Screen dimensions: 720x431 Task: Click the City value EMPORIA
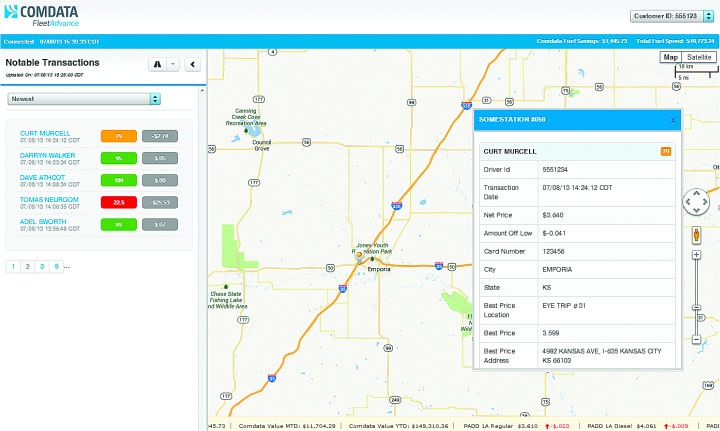click(557, 269)
